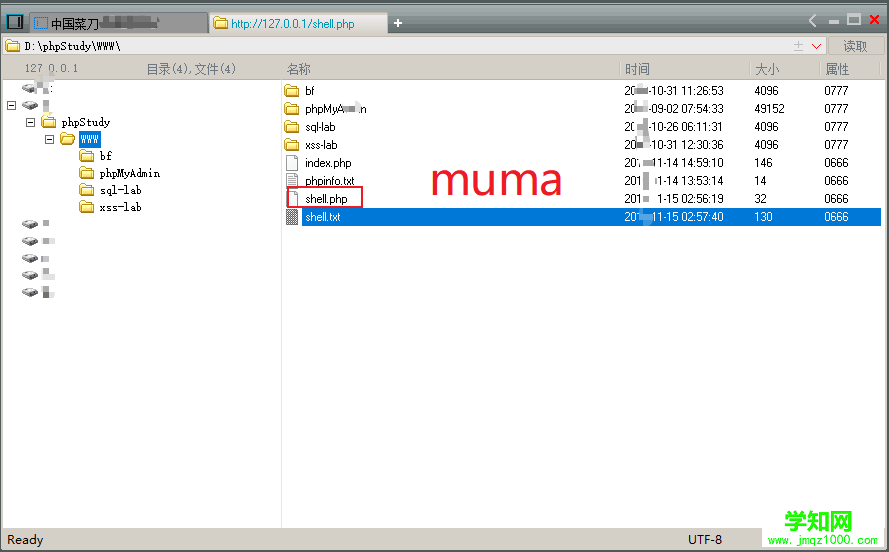
Task: Open a new tab with plus button
Action: click(x=398, y=23)
